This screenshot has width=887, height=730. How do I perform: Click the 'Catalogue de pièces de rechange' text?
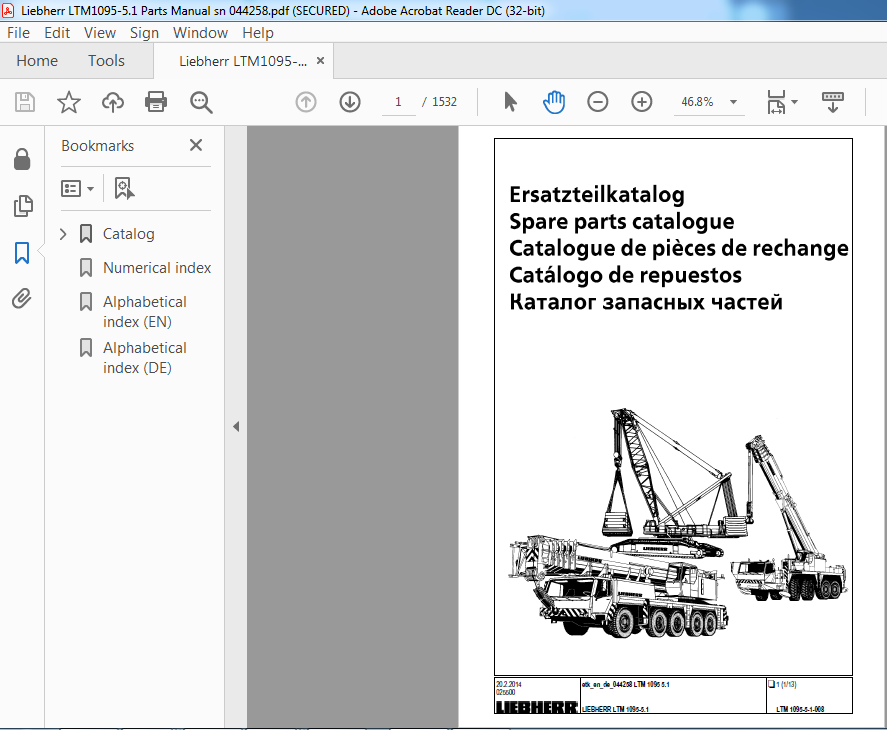click(x=679, y=248)
